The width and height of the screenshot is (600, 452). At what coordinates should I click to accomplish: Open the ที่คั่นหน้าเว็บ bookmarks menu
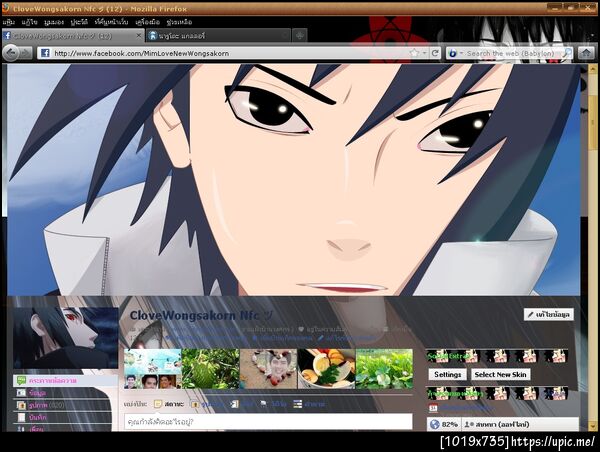[111, 22]
